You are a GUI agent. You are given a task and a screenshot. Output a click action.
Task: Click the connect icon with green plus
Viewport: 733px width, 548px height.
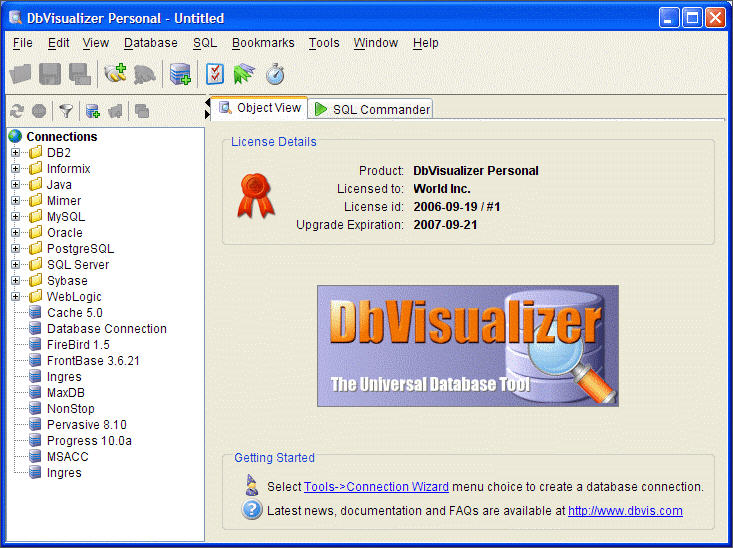coord(115,74)
